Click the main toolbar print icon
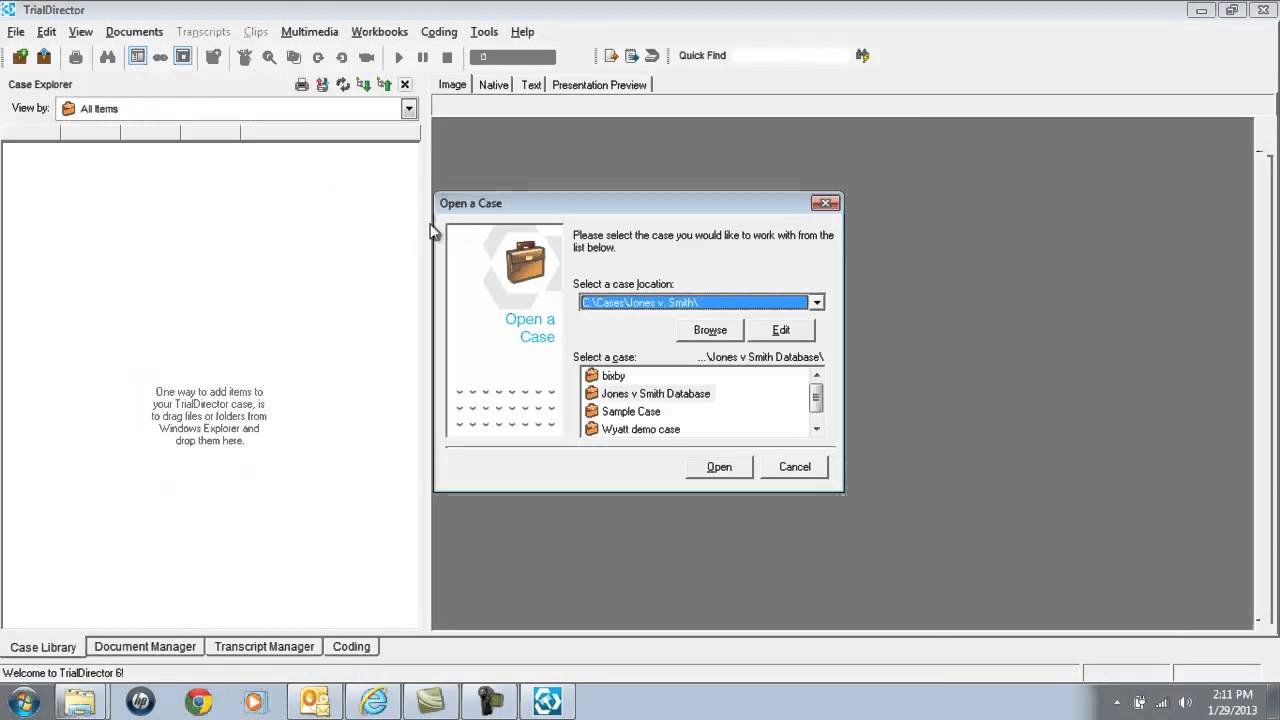This screenshot has height=720, width=1280. click(x=75, y=57)
